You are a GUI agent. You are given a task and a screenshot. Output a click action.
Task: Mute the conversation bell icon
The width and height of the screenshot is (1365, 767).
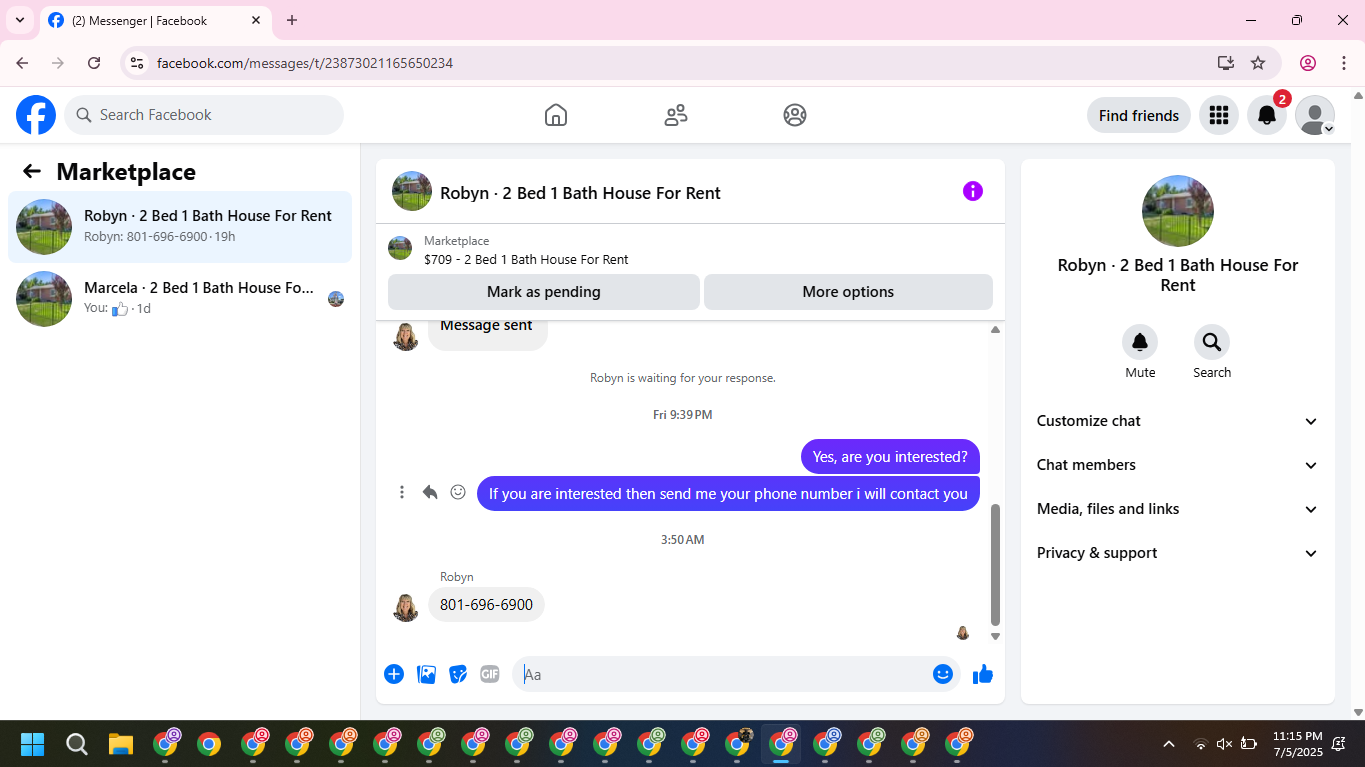point(1140,343)
